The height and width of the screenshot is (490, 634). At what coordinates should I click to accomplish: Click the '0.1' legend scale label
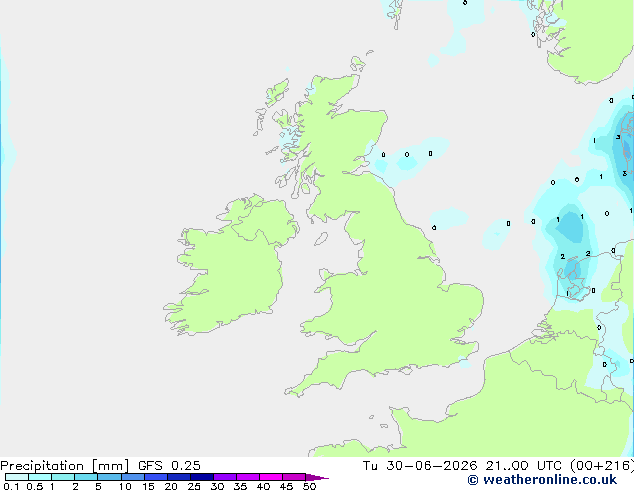11,486
